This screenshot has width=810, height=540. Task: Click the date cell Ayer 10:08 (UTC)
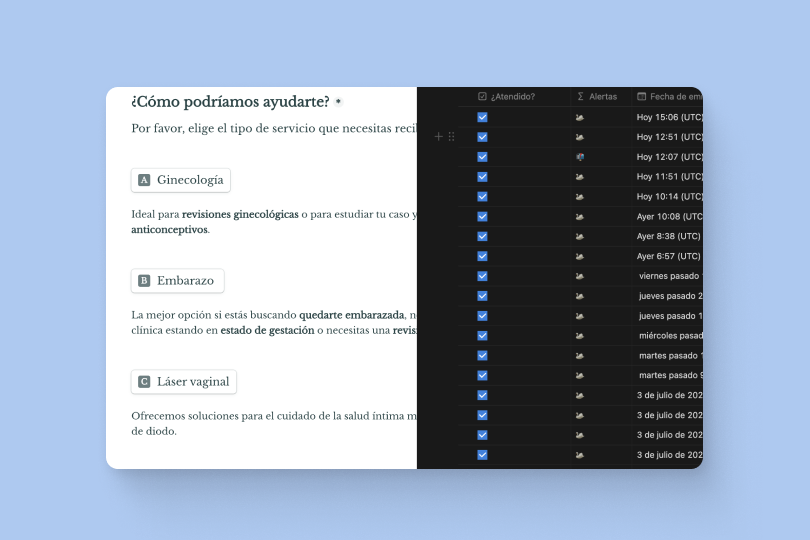click(669, 217)
